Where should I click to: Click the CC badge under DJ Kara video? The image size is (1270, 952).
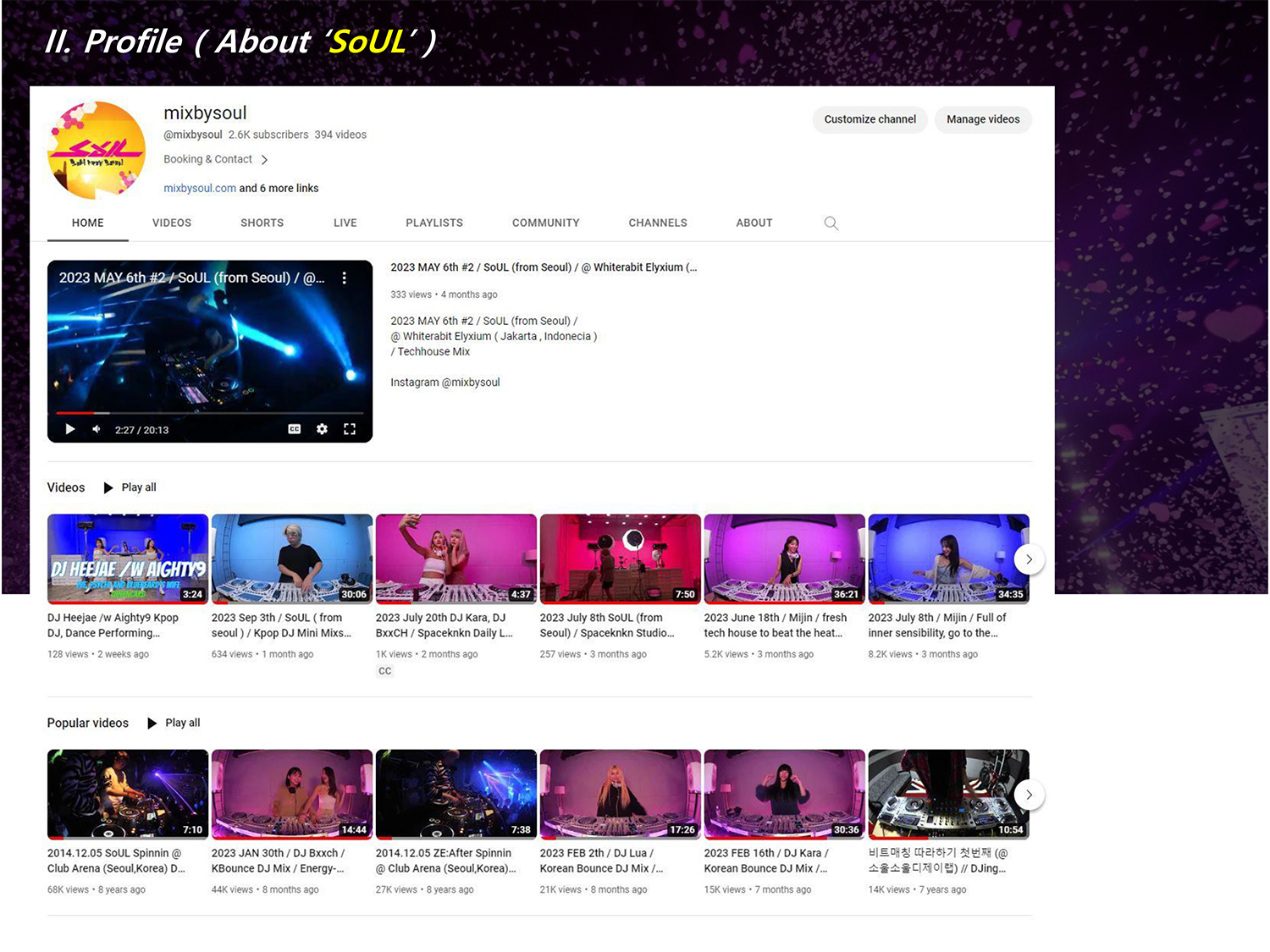pyautogui.click(x=385, y=671)
